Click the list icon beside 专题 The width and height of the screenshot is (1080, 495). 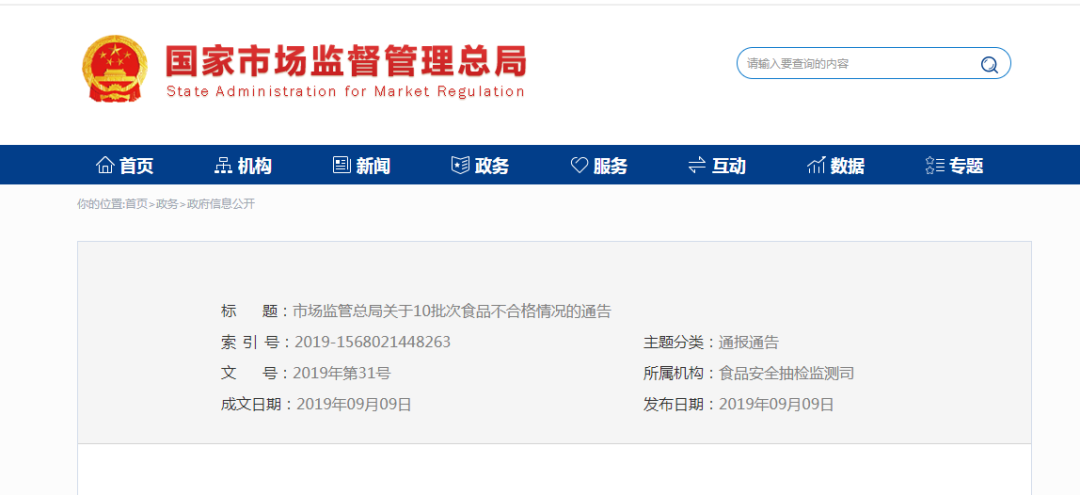point(935,165)
